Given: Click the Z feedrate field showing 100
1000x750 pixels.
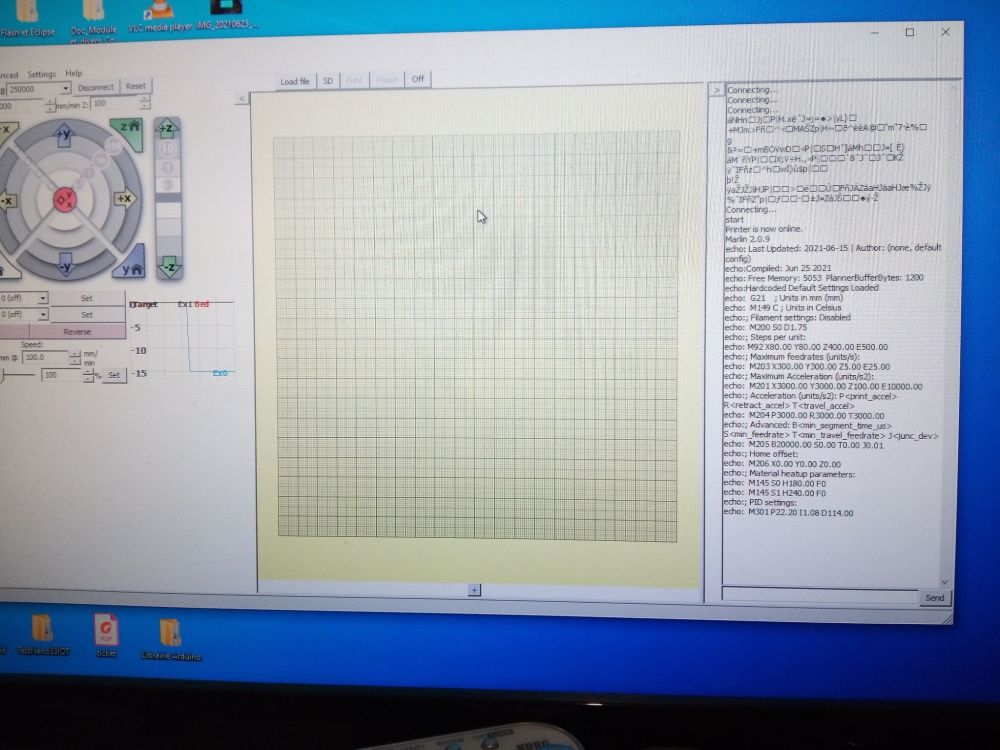Looking at the screenshot, I should [x=115, y=103].
